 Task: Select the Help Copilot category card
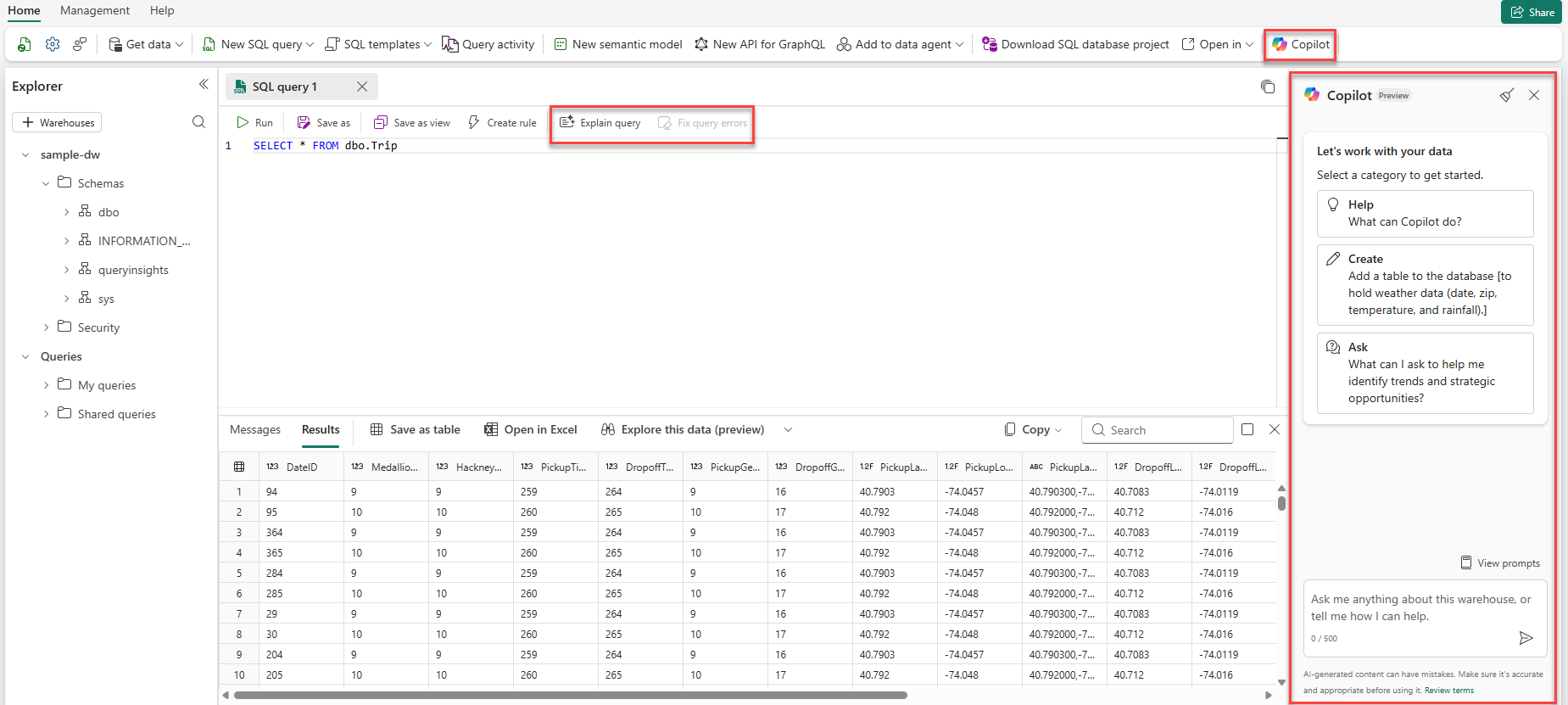pyautogui.click(x=1425, y=214)
